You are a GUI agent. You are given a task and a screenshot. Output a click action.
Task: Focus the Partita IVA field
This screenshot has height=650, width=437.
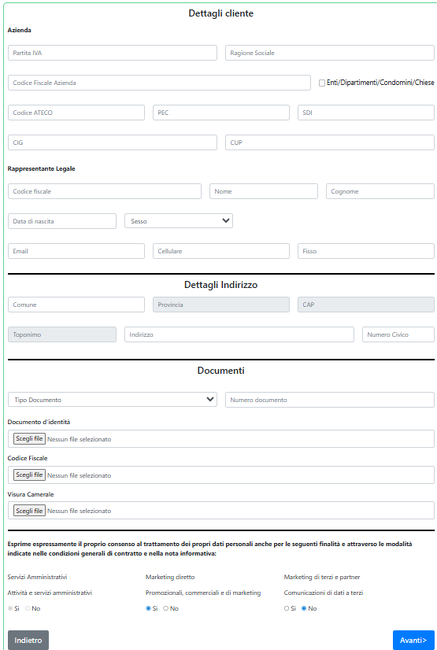(112, 53)
